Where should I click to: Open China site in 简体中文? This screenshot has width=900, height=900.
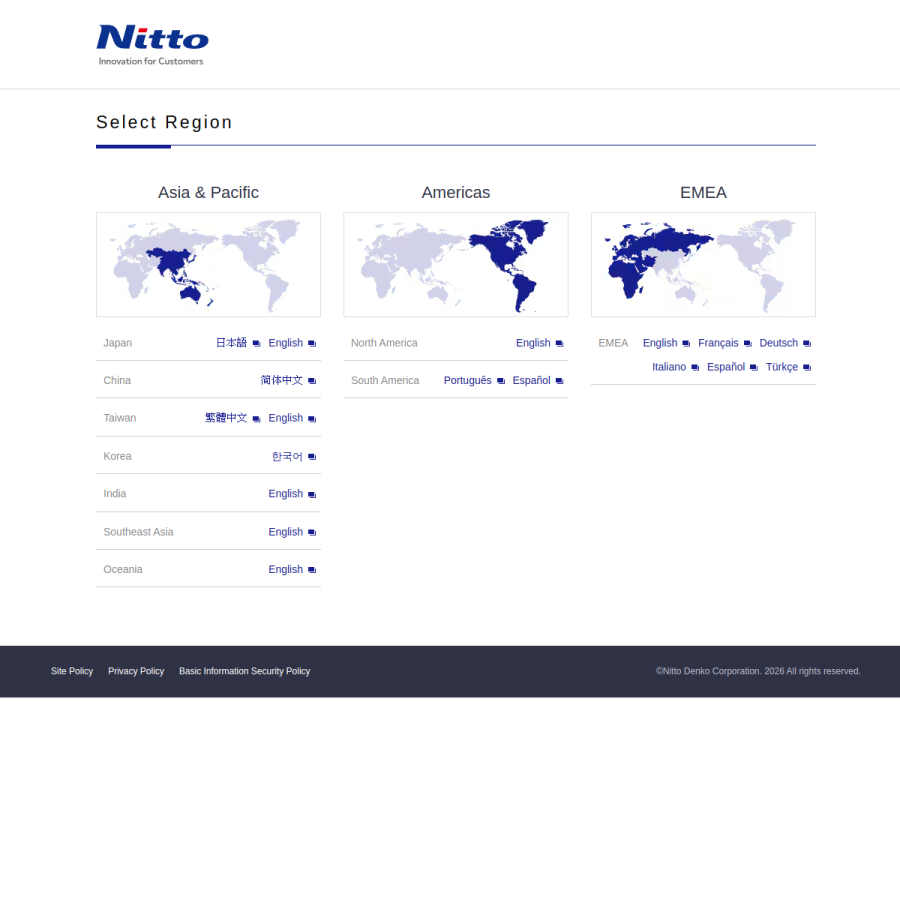point(281,380)
